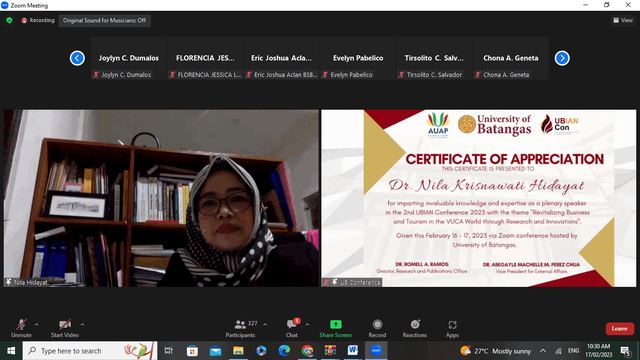
Task: Open the notification center icon
Action: click(x=625, y=351)
